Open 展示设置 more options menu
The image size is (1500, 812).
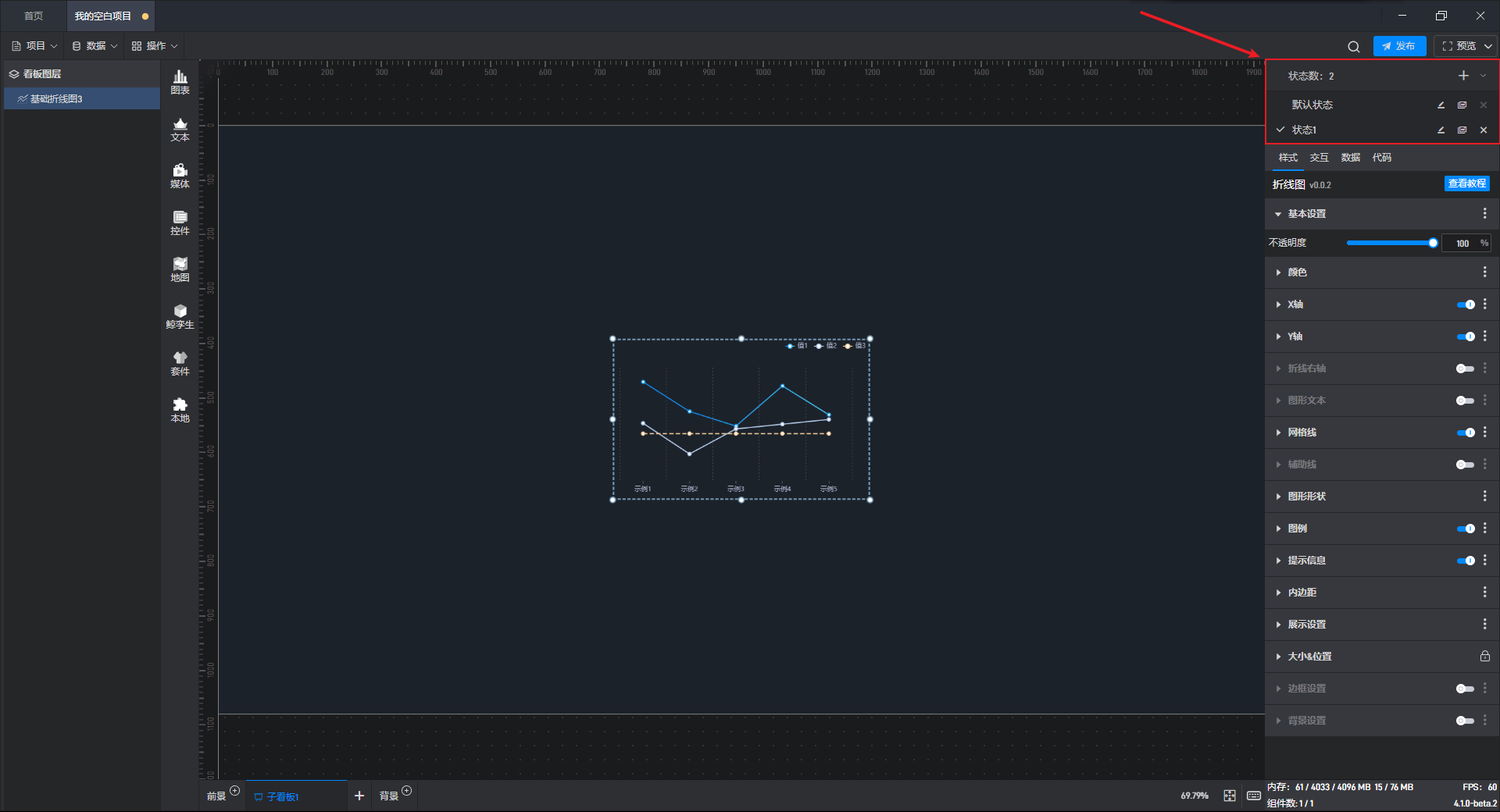tap(1485, 625)
